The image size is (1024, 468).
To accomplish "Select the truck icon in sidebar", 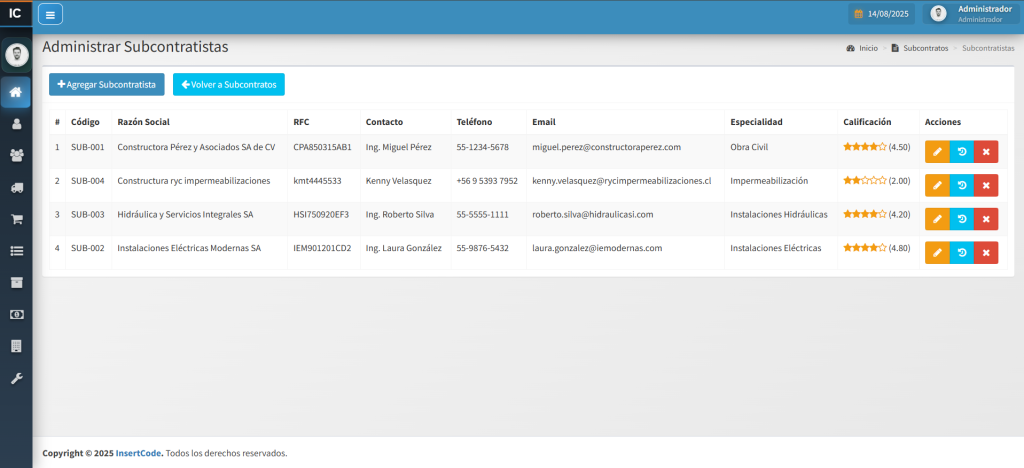I will (x=16, y=187).
